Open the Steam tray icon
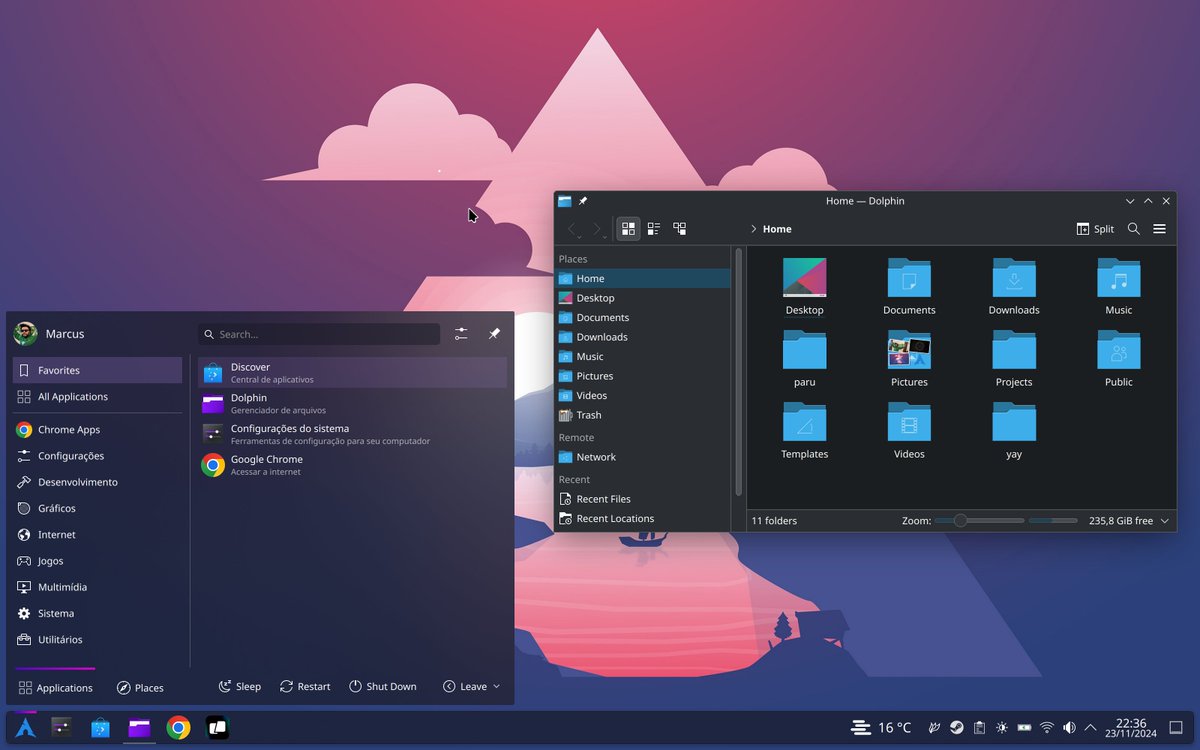This screenshot has height=750, width=1200. pos(957,728)
